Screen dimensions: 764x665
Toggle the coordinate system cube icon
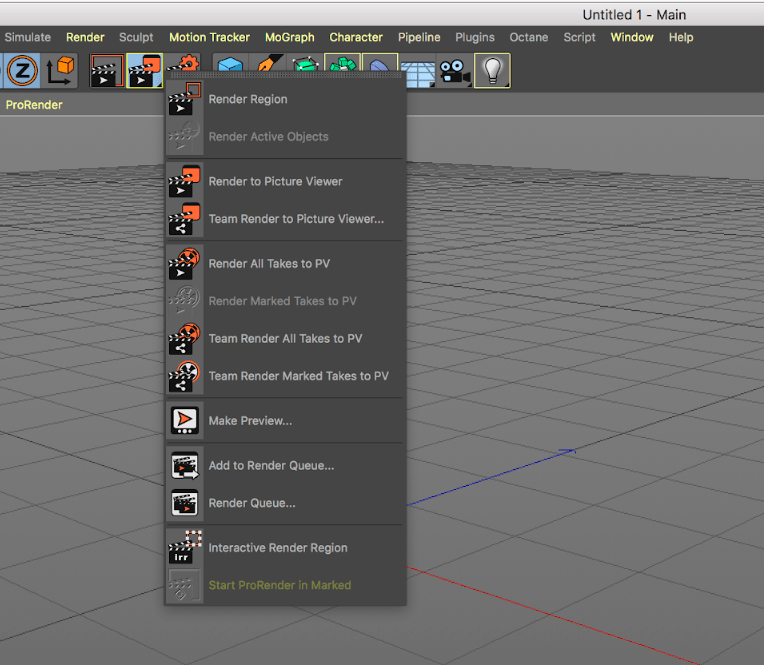(x=60, y=71)
